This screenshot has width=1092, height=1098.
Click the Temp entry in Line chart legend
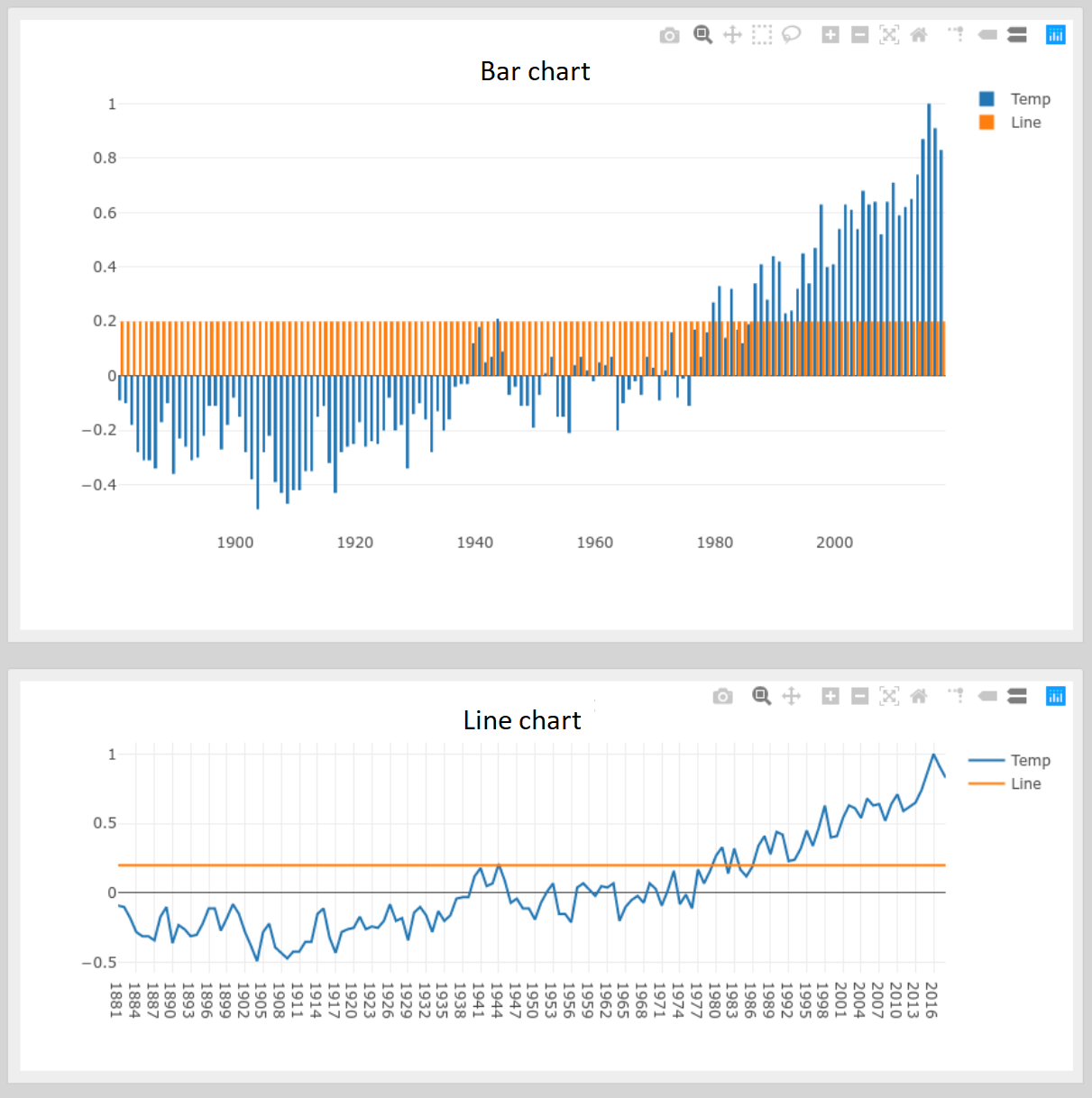coord(1029,761)
